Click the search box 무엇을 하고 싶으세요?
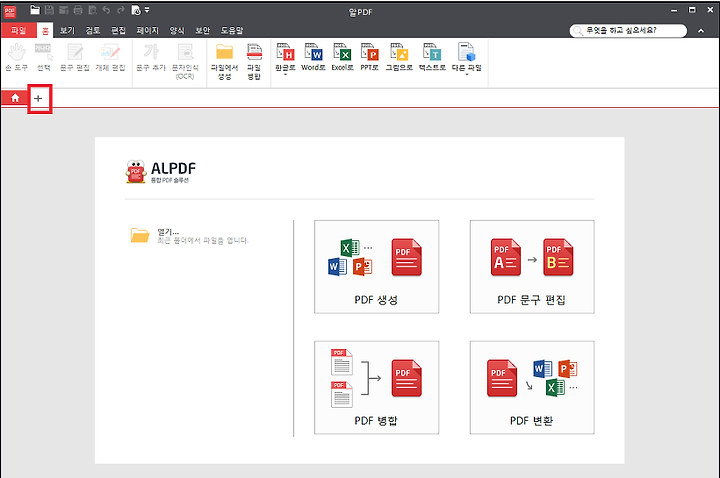The image size is (720, 478). [x=628, y=30]
